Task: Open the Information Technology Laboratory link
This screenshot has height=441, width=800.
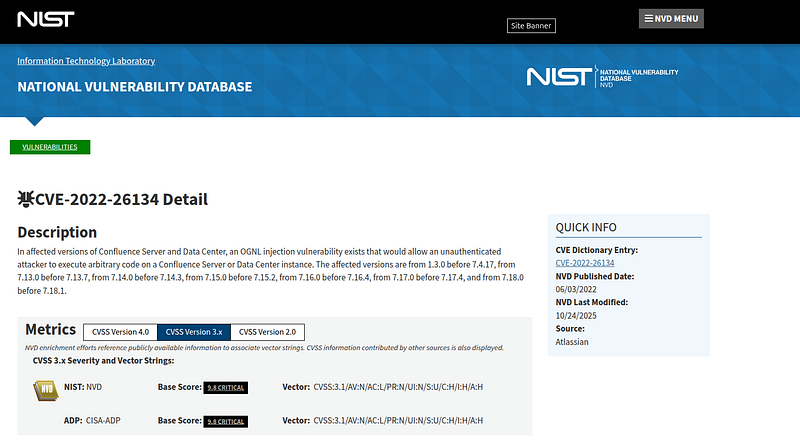Action: point(86,61)
